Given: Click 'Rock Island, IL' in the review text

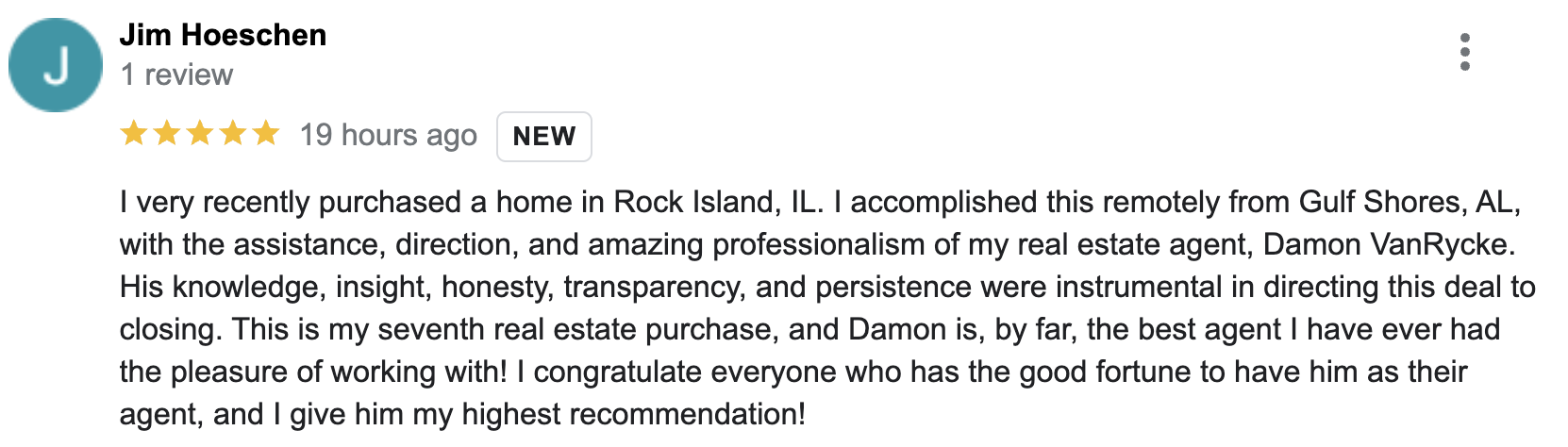Looking at the screenshot, I should pyautogui.click(x=719, y=202).
